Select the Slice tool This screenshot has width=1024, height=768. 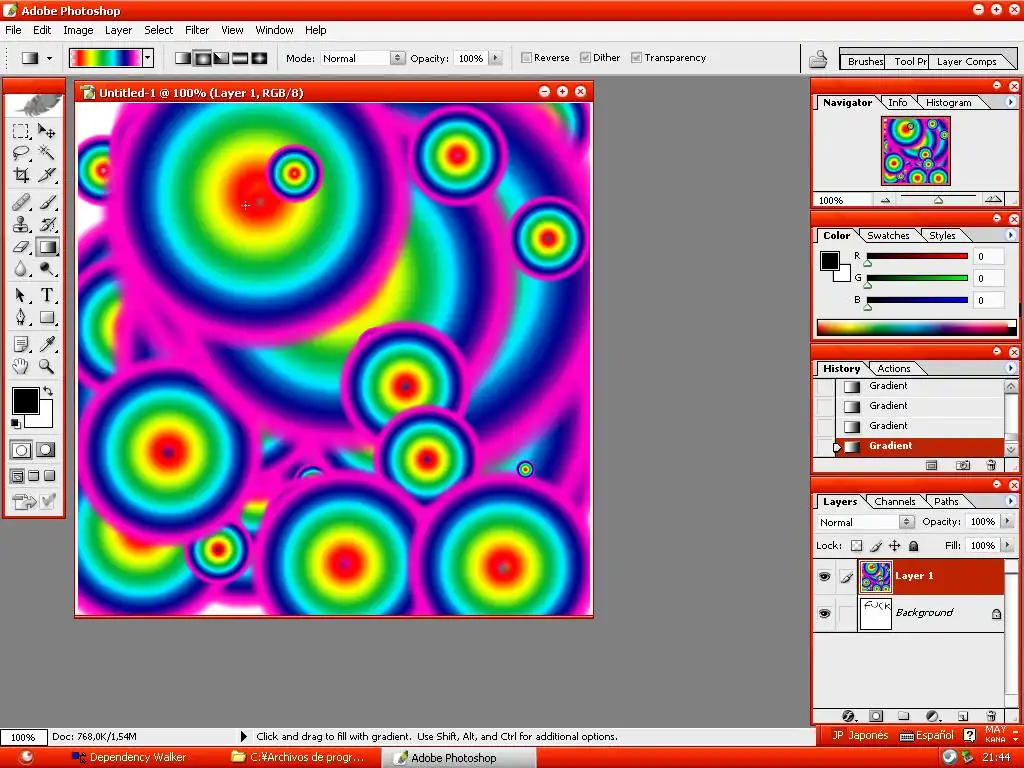coord(46,175)
